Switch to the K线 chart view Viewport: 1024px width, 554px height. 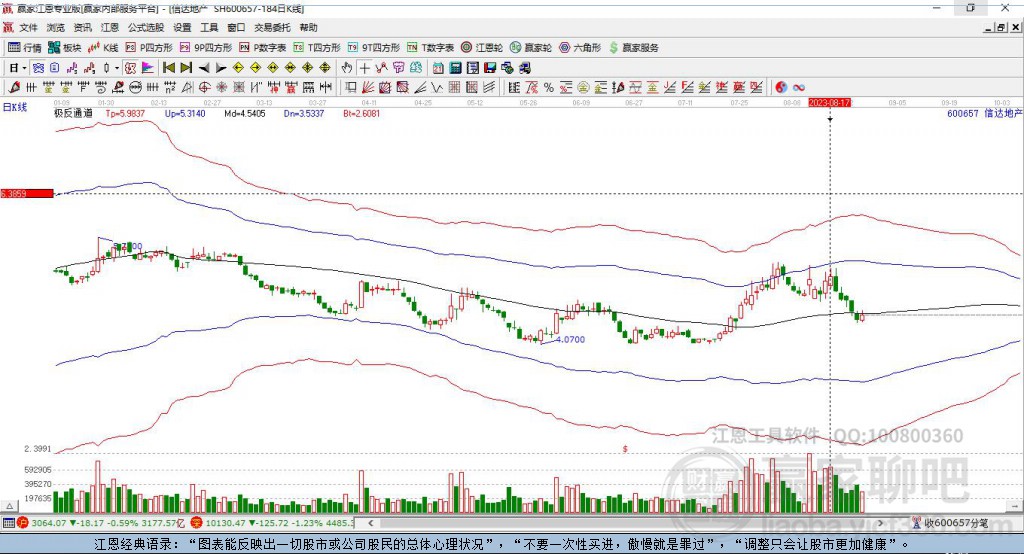click(x=103, y=48)
